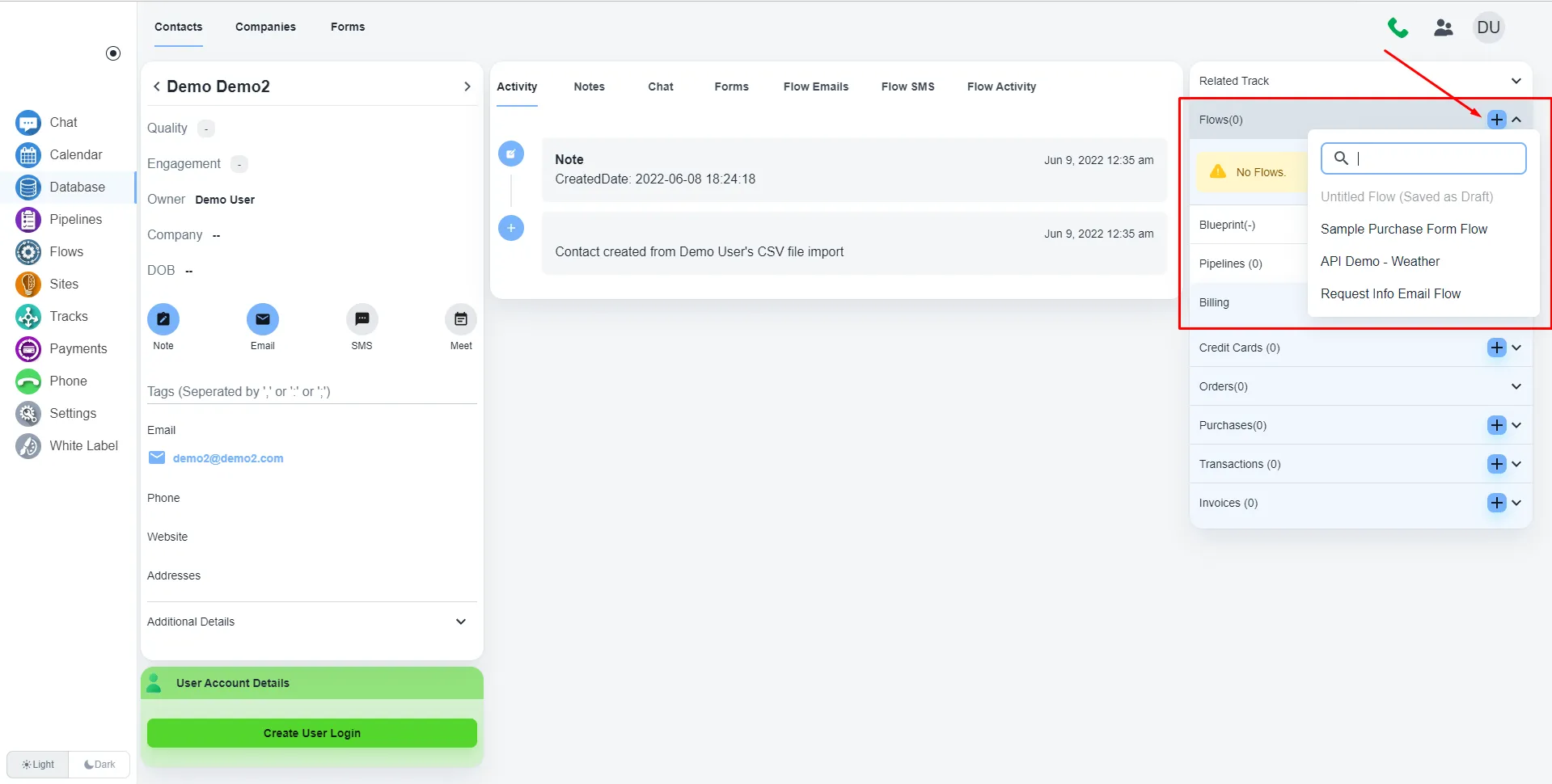
Task: Click the users icon in the header
Action: [1444, 28]
